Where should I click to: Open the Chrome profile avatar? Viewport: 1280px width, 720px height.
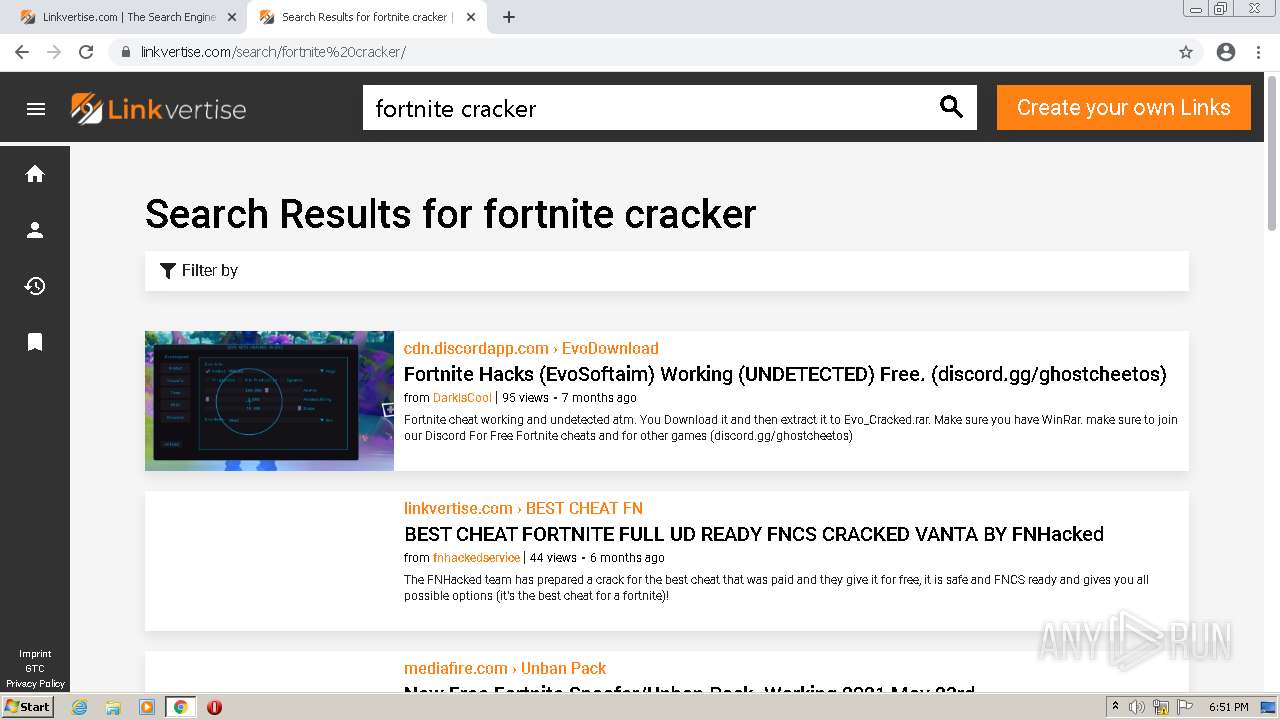tap(1226, 52)
